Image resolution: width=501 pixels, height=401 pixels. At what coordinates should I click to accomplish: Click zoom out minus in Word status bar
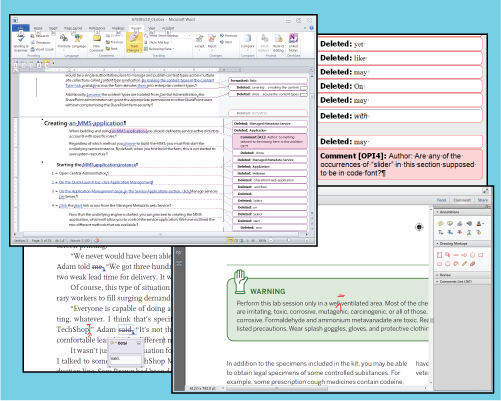click(x=271, y=240)
